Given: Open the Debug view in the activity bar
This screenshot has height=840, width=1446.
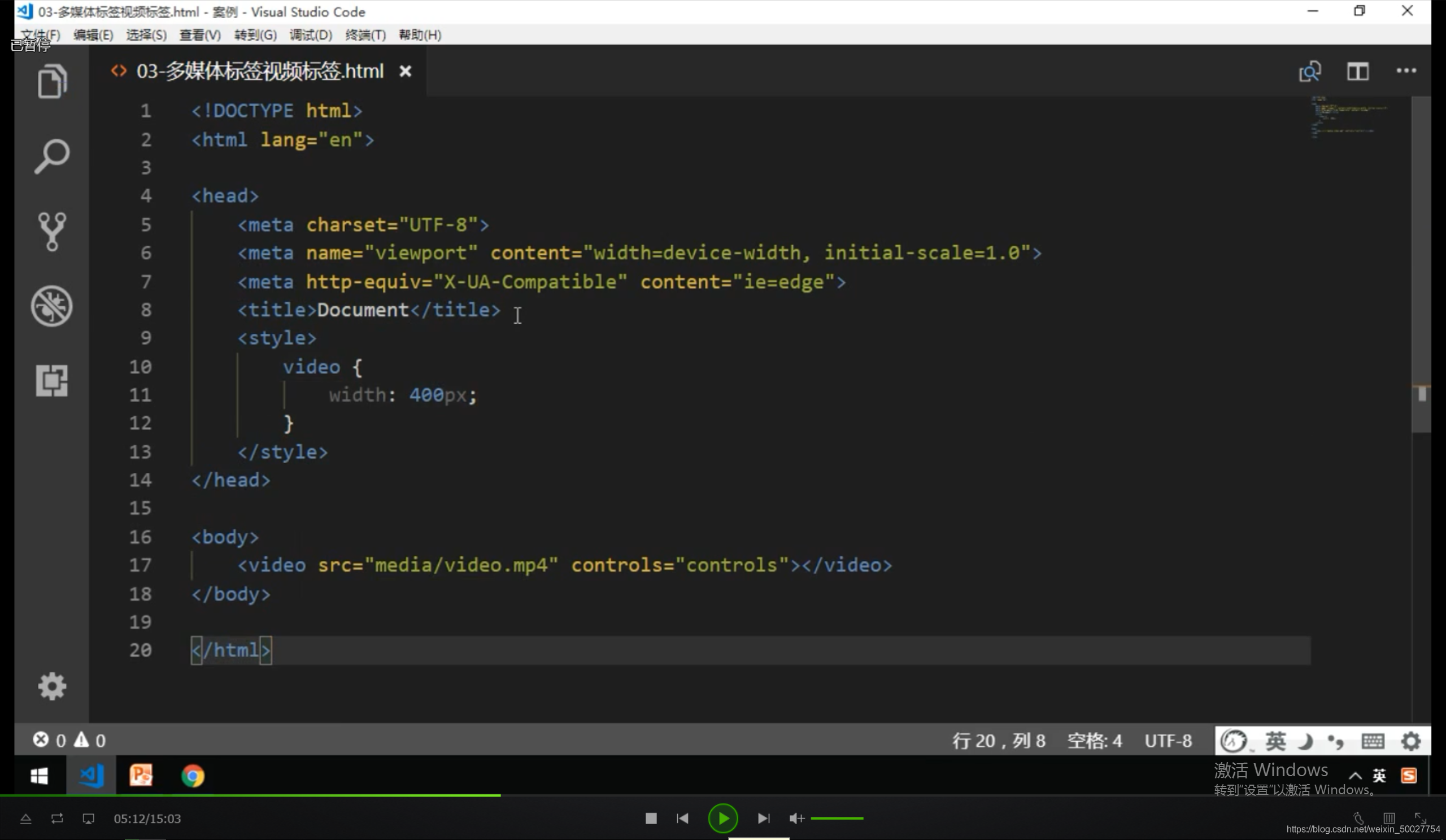Looking at the screenshot, I should tap(51, 306).
